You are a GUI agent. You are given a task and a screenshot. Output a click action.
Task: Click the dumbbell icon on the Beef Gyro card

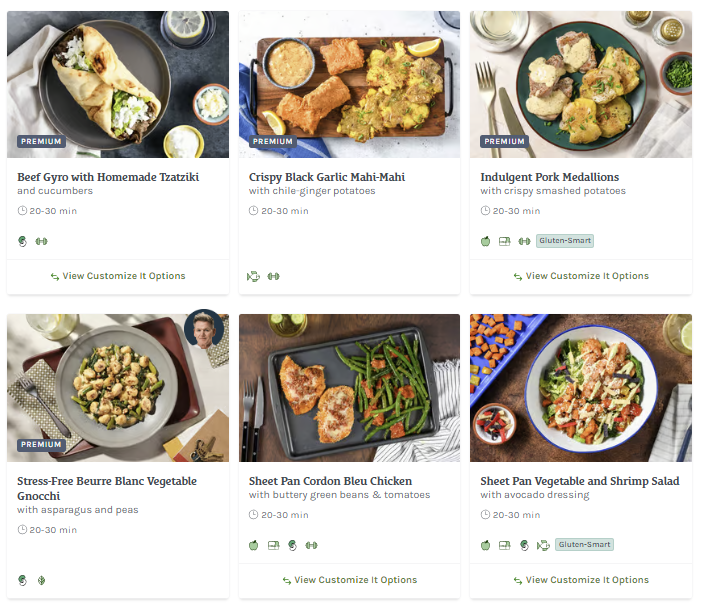pos(42,241)
